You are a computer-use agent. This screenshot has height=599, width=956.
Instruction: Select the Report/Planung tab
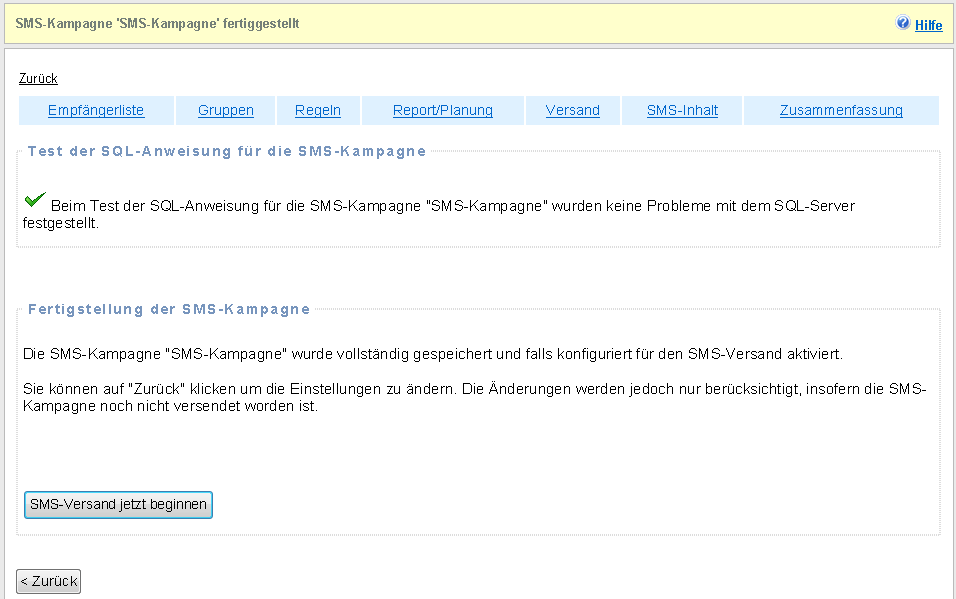[x=442, y=110]
